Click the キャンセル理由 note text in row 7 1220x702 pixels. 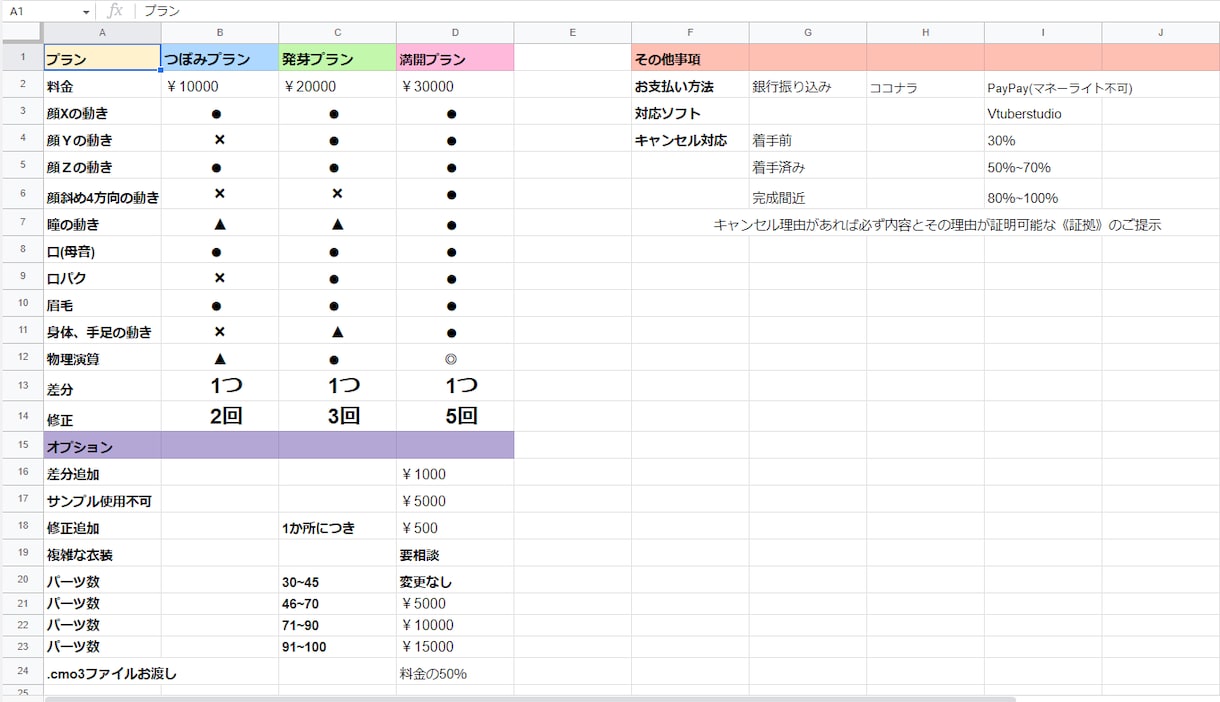pos(937,225)
